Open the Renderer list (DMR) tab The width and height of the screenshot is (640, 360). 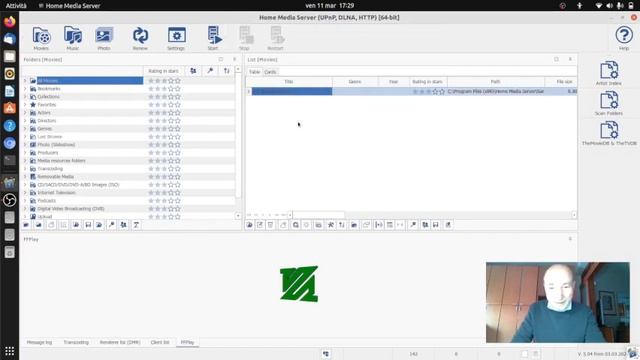(120, 342)
